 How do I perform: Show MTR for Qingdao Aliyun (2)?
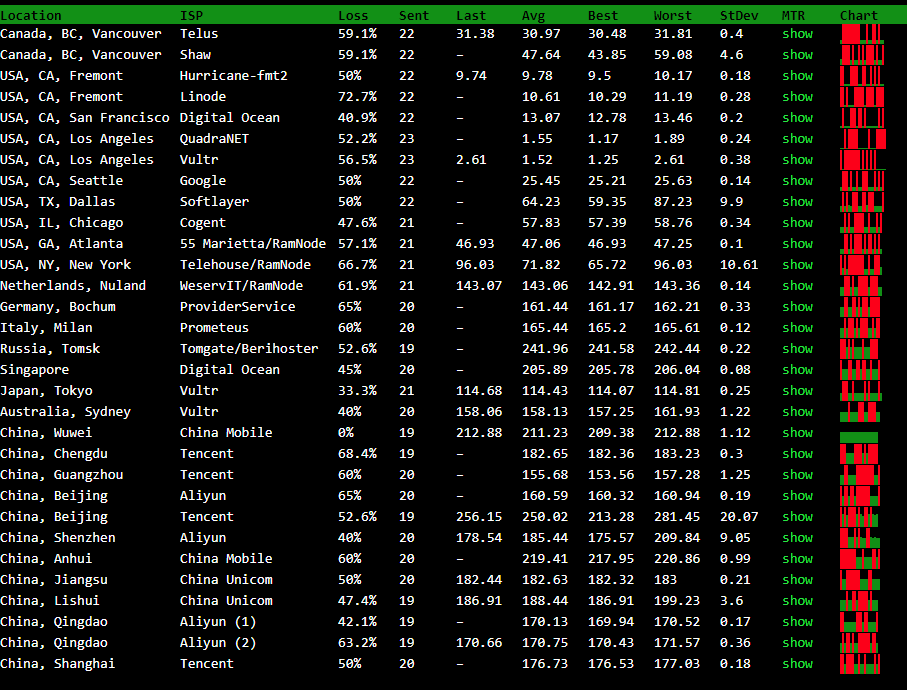point(797,643)
